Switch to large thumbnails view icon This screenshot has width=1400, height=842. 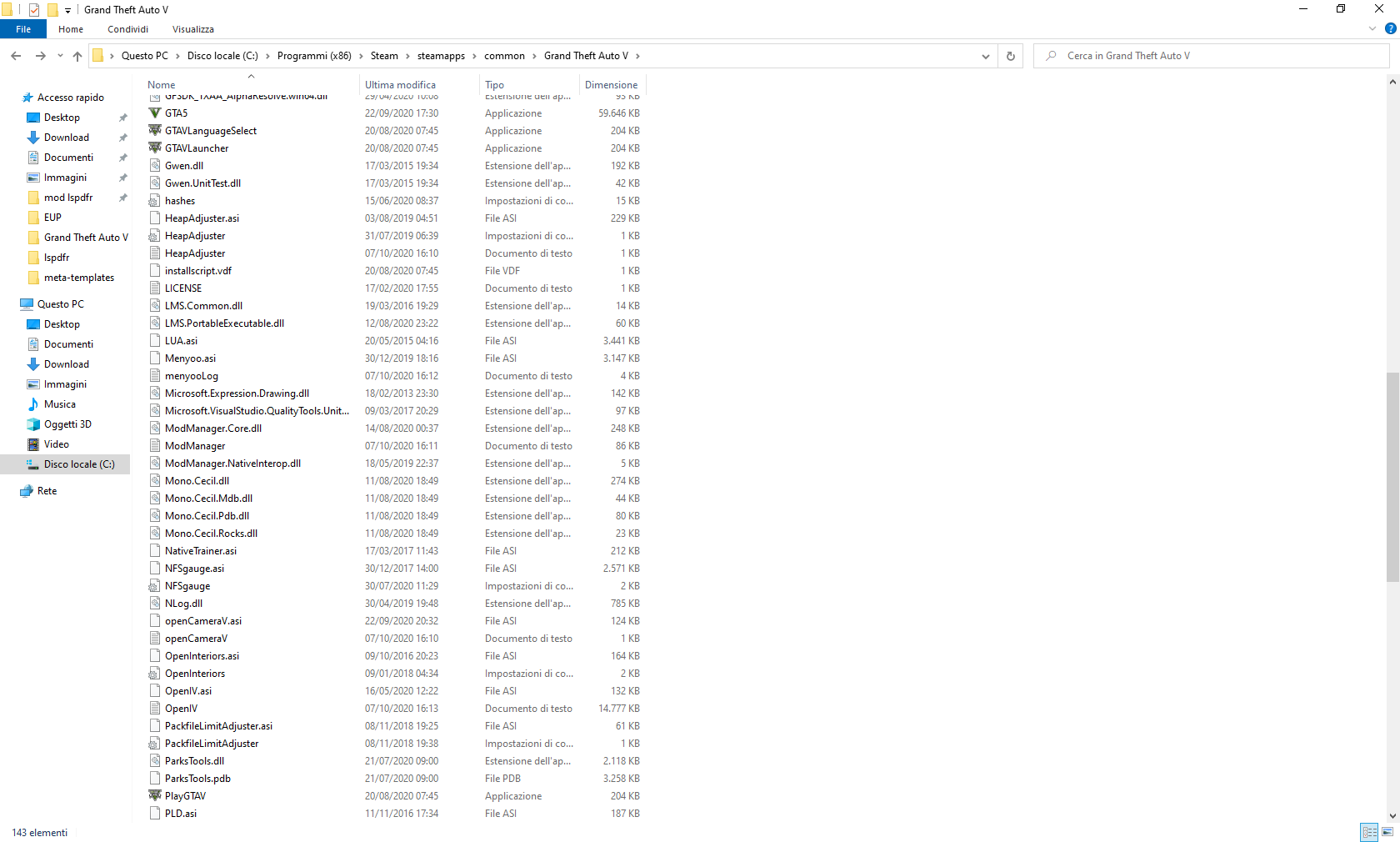pos(1387,832)
